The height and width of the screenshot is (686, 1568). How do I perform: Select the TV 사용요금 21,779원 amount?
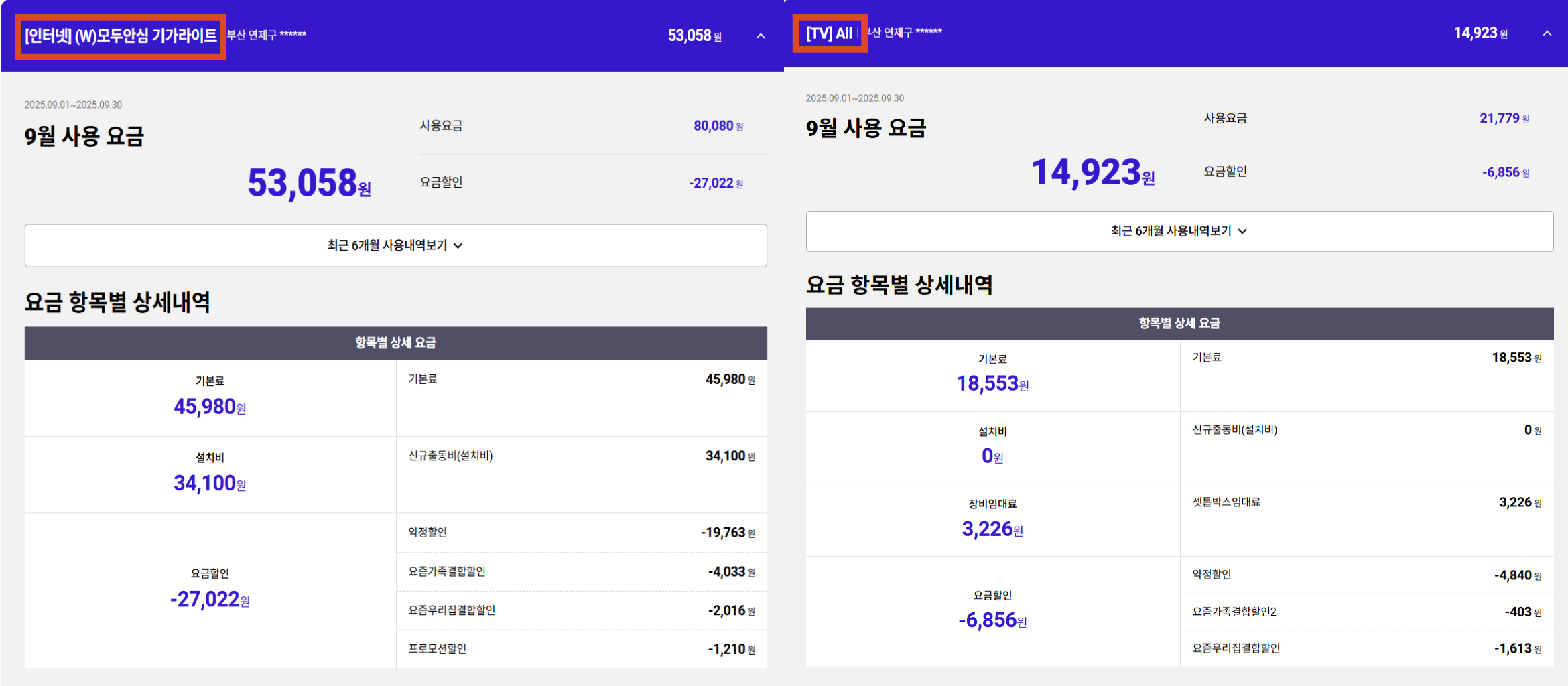click(1504, 119)
